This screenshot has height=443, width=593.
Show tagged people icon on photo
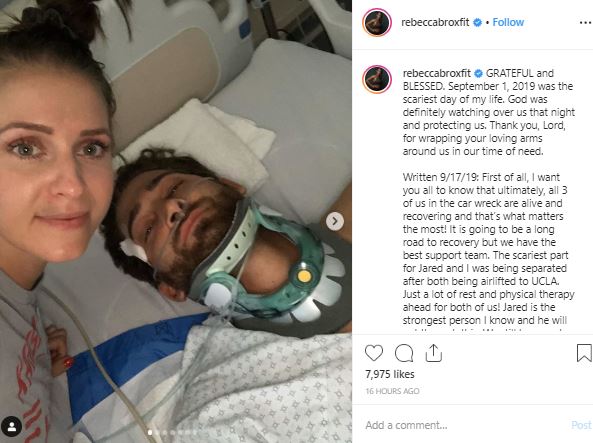click(11, 426)
